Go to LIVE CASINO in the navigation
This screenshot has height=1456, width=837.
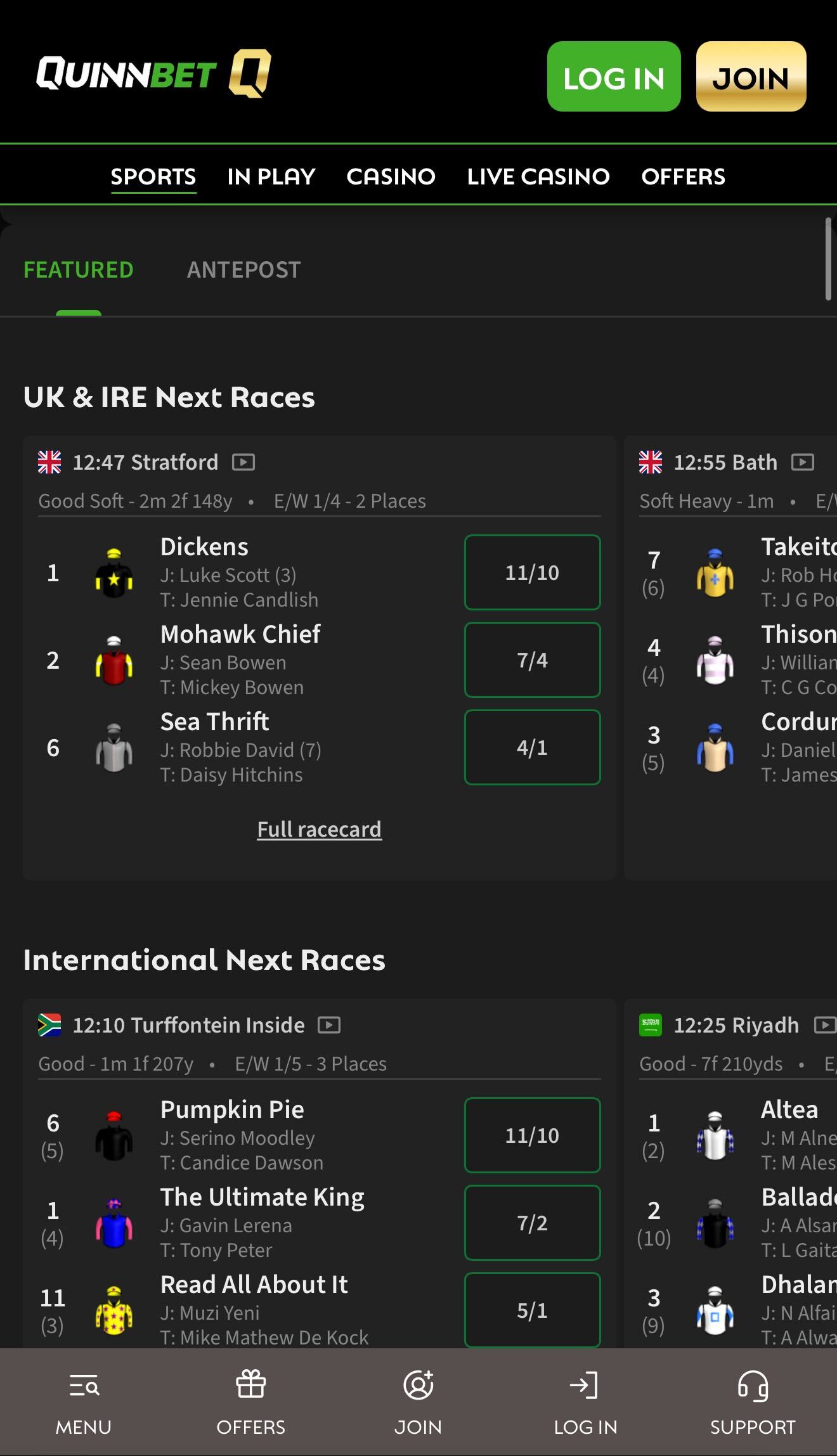click(x=538, y=176)
